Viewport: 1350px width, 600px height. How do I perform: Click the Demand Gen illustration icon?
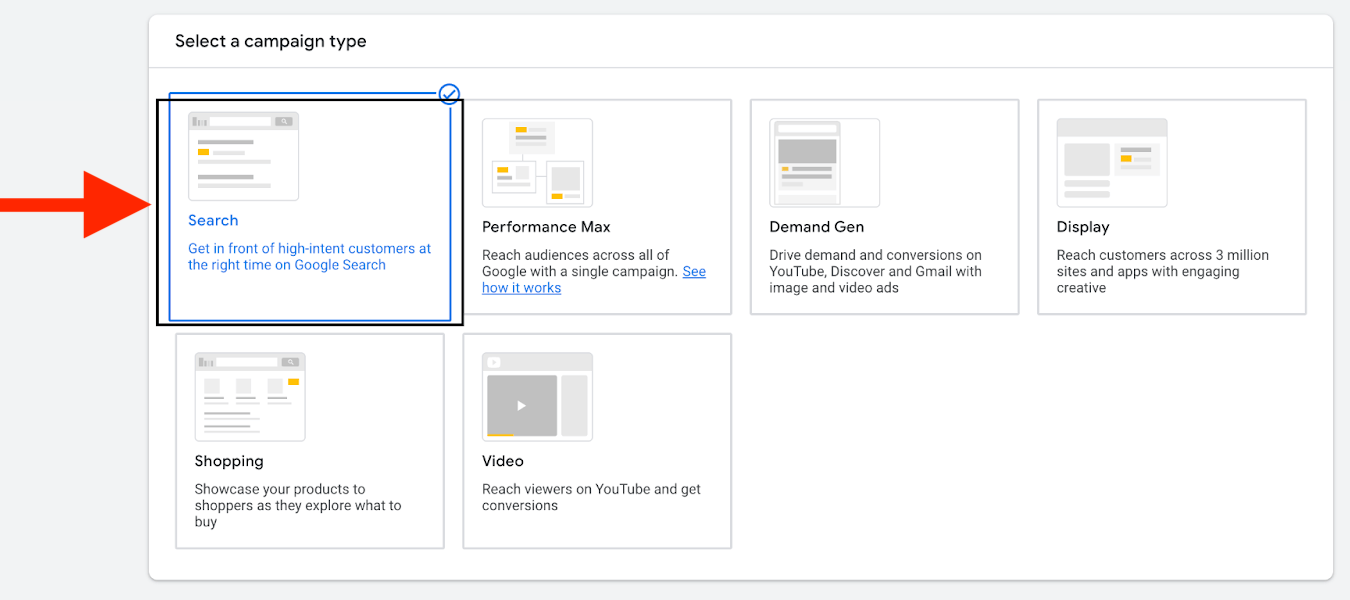(x=824, y=162)
